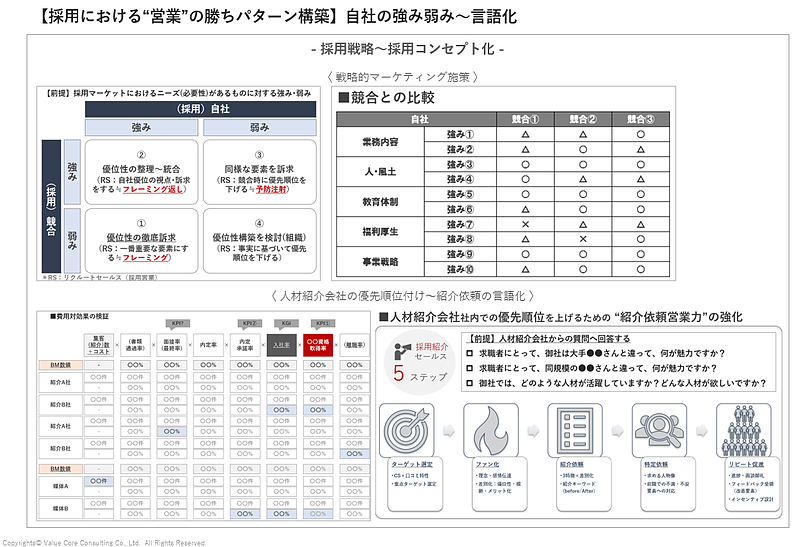The width and height of the screenshot is (800, 547).
Task: Click the × mark in 強み⑦ row under 競合①
Action: coord(526,225)
